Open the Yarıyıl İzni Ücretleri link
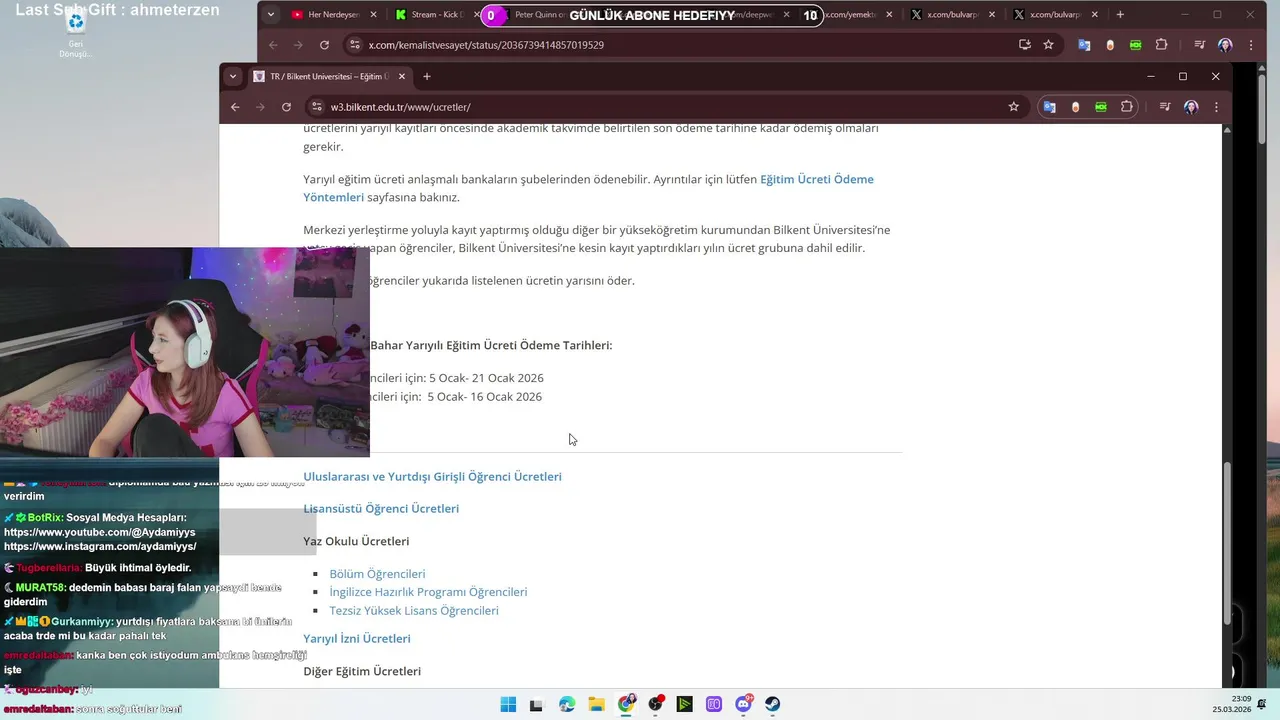This screenshot has height=720, width=1280. [x=357, y=639]
